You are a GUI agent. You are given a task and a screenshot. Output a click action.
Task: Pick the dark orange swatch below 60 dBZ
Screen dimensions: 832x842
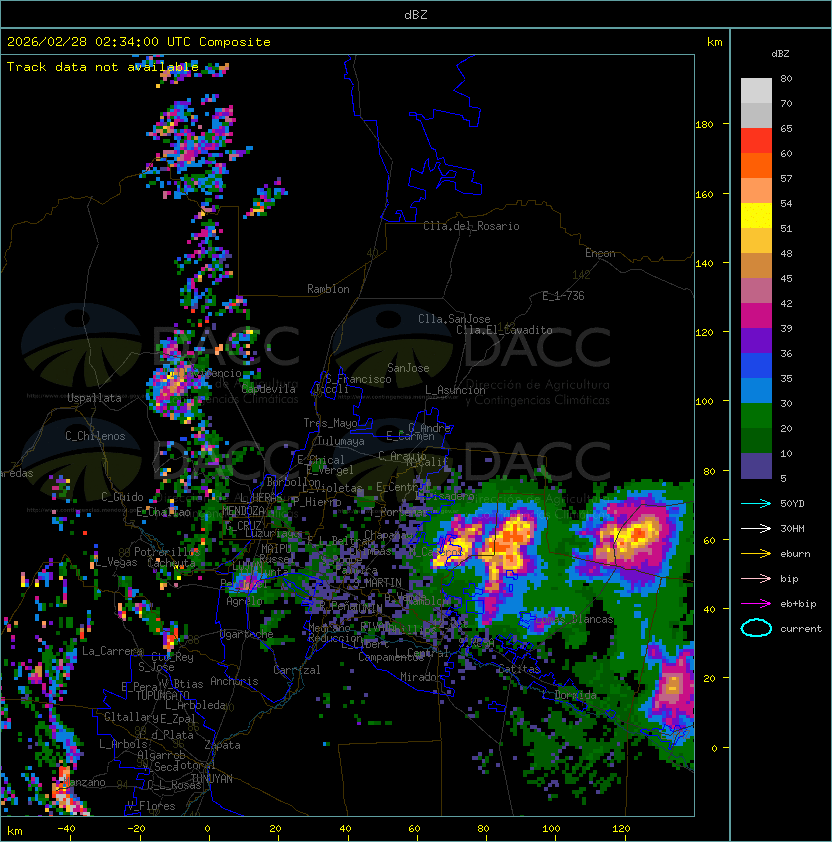756,165
